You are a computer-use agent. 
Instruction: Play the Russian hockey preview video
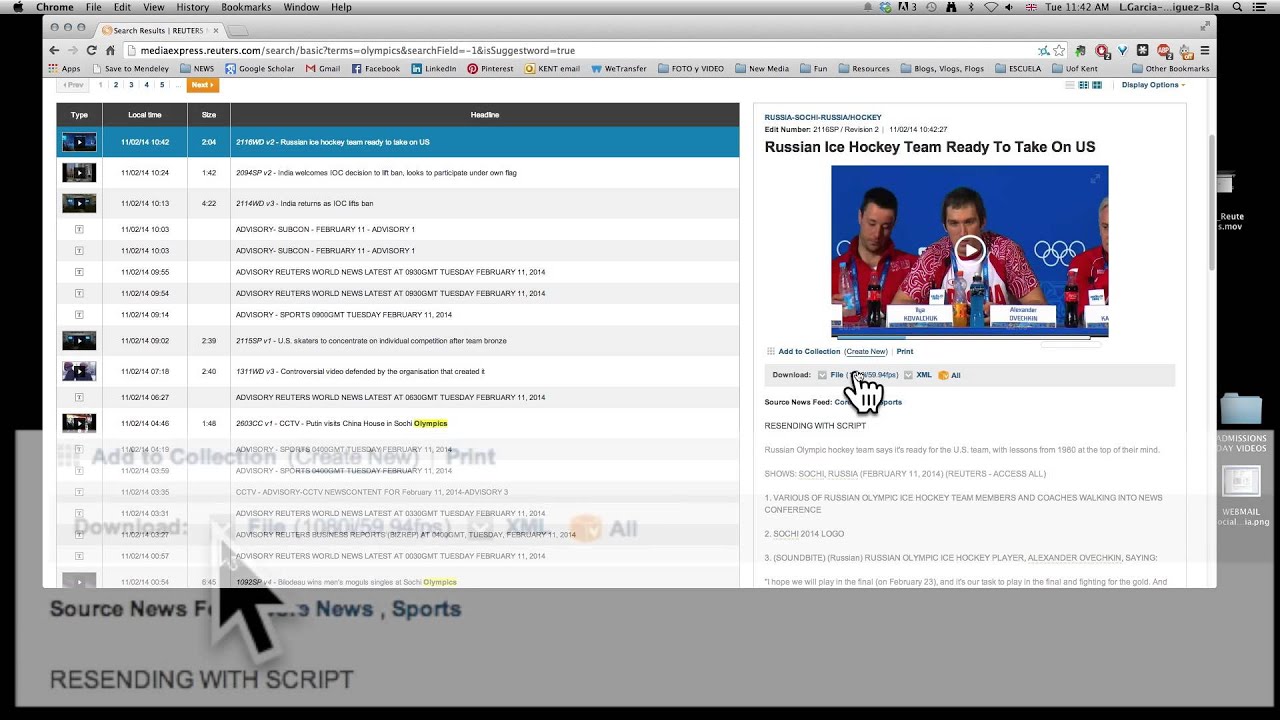969,249
